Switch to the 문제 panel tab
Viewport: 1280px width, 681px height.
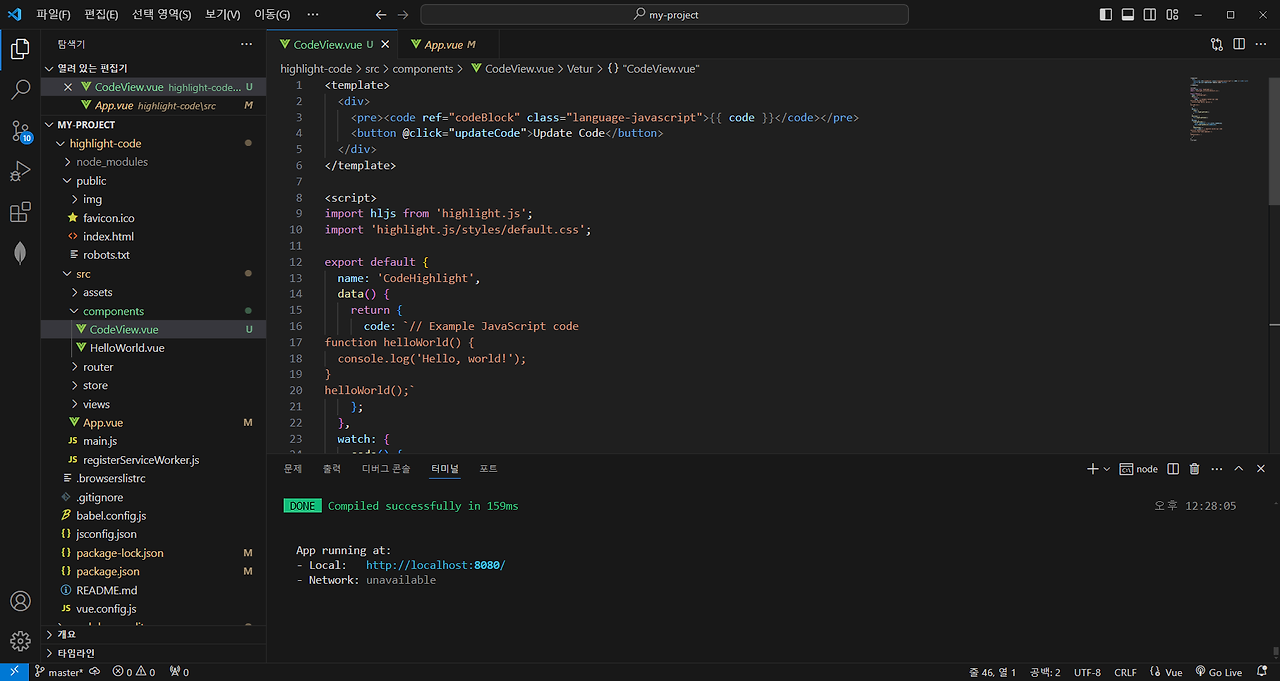tap(292, 468)
